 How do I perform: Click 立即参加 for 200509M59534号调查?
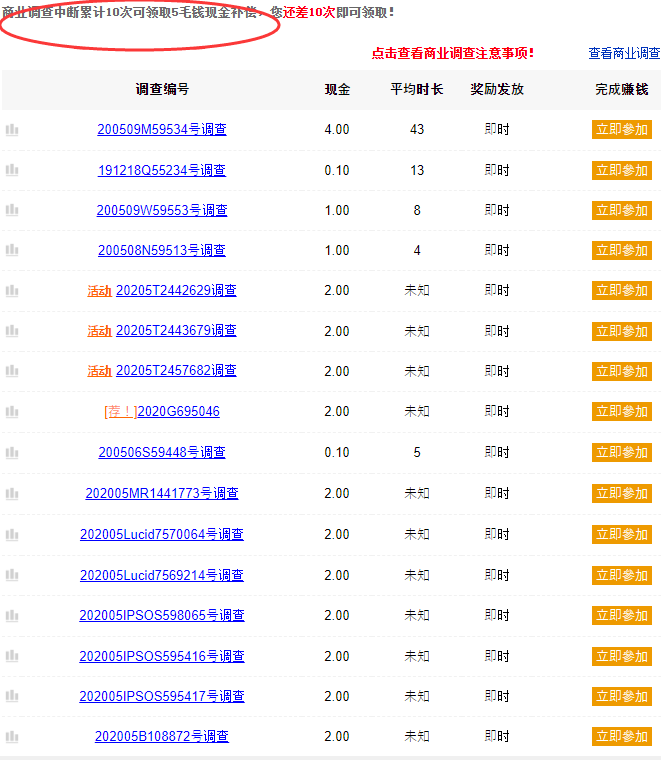coord(622,129)
